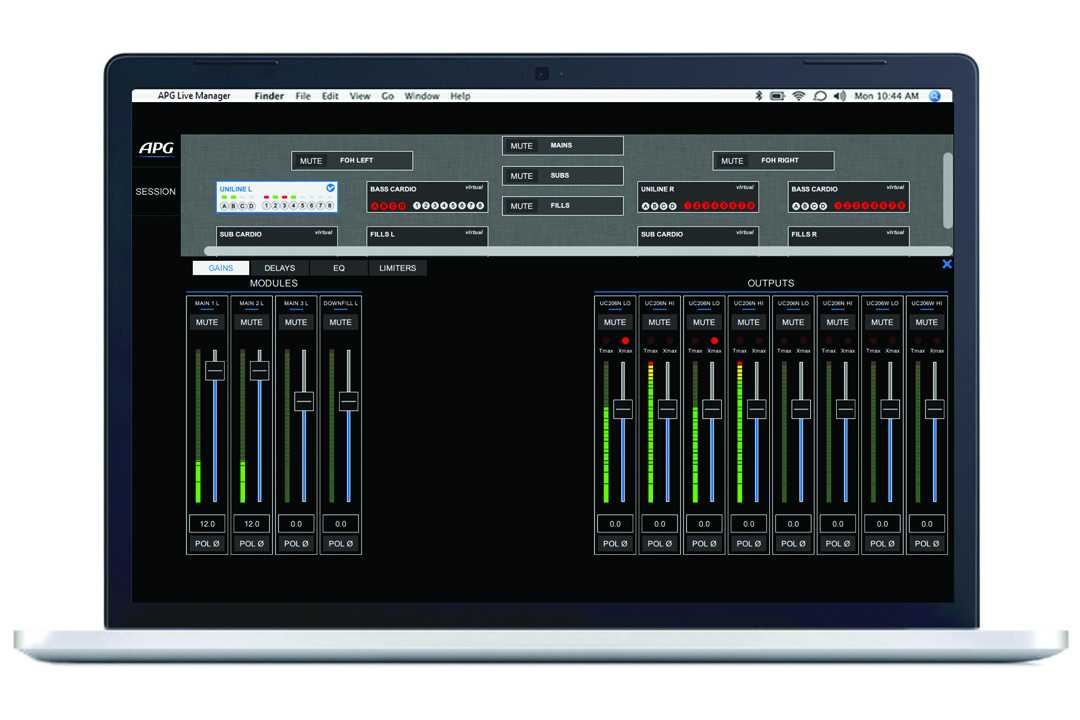Screen dimensions: 1080x720
Task: Open the Window menu
Action: point(422,96)
